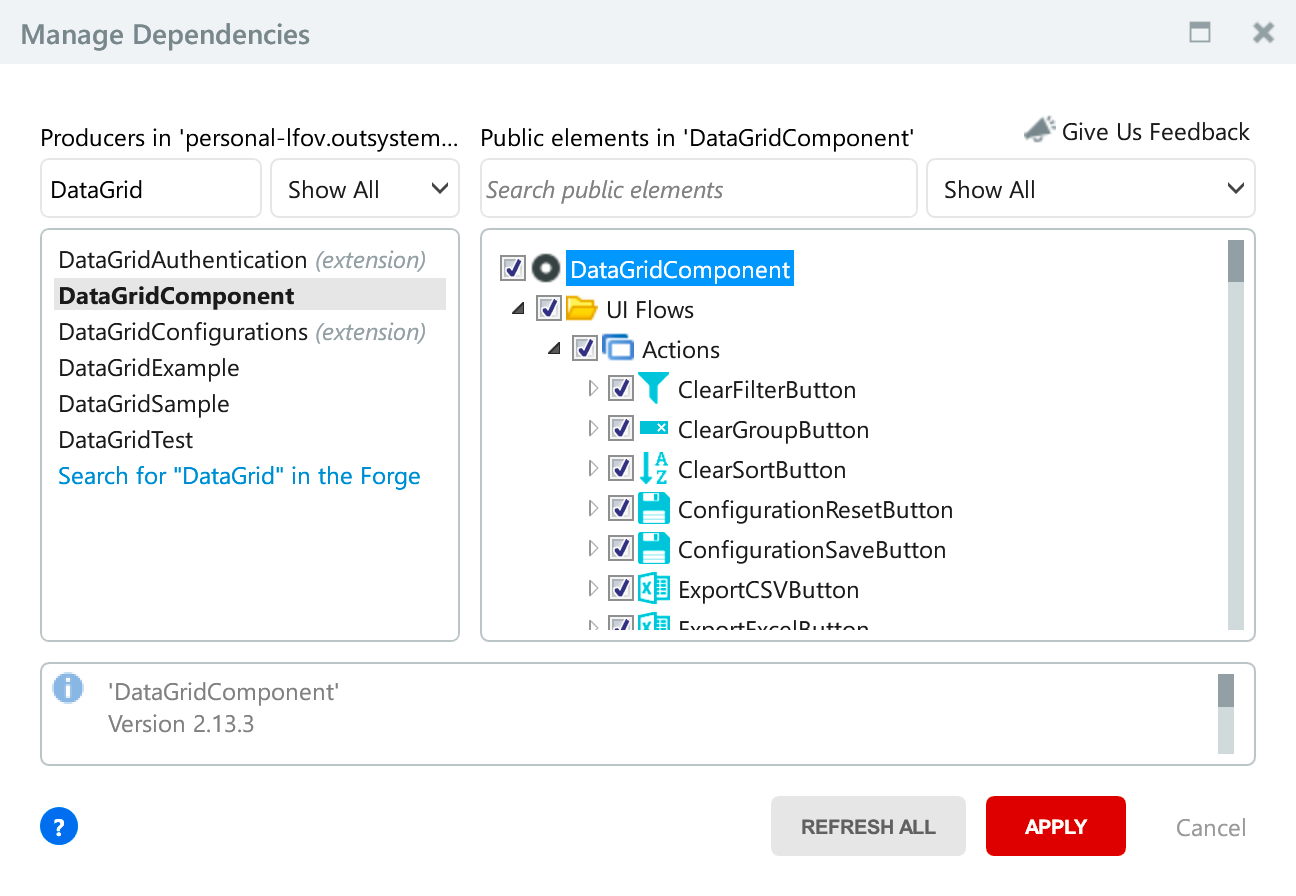
Task: Close the Manage Dependencies dialog
Action: click(x=1264, y=33)
